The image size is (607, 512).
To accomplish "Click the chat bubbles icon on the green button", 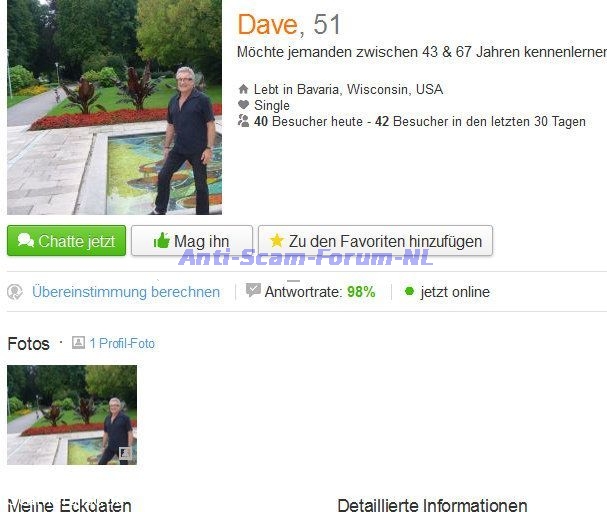I will click(x=26, y=240).
